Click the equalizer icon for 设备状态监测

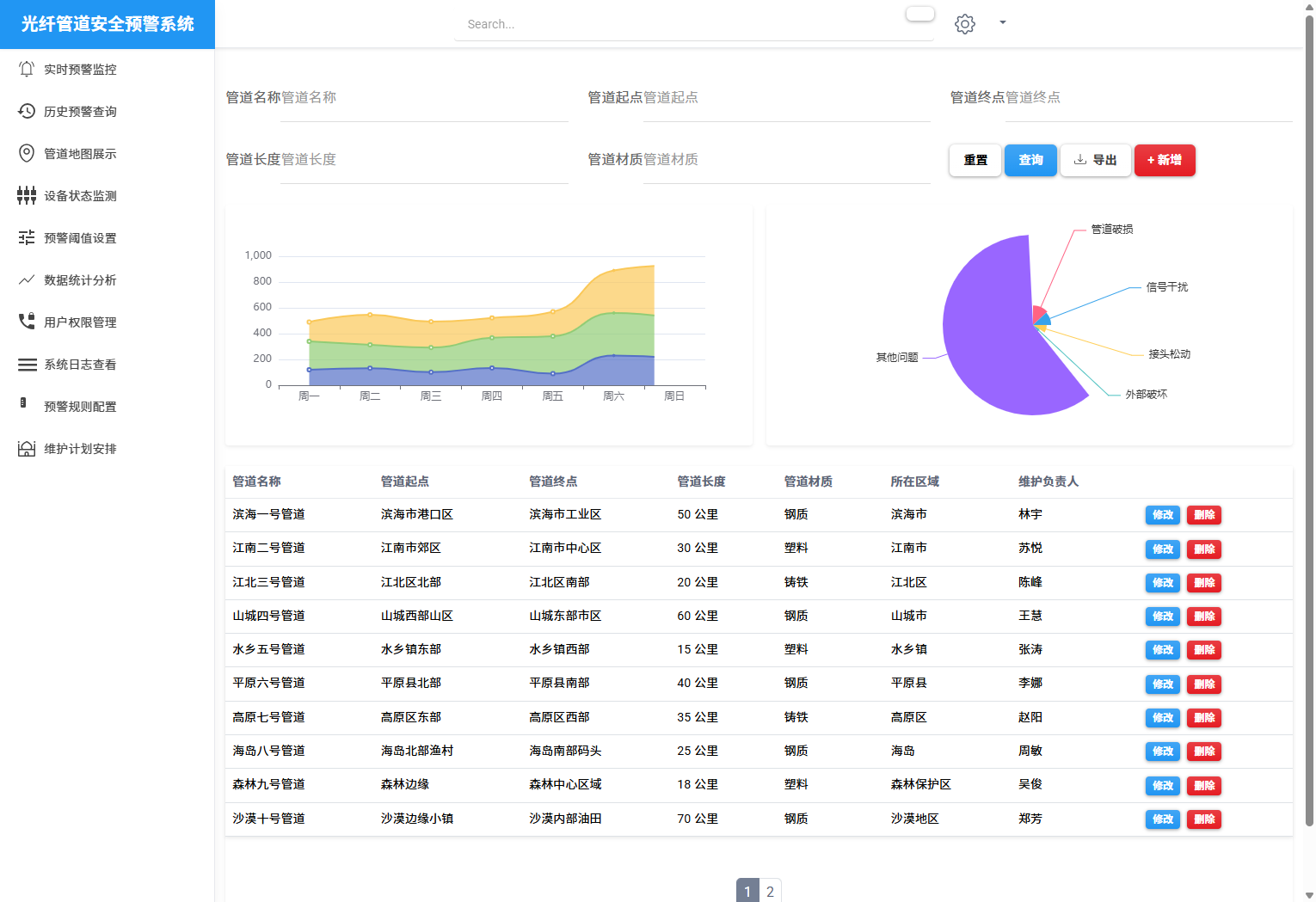[27, 196]
